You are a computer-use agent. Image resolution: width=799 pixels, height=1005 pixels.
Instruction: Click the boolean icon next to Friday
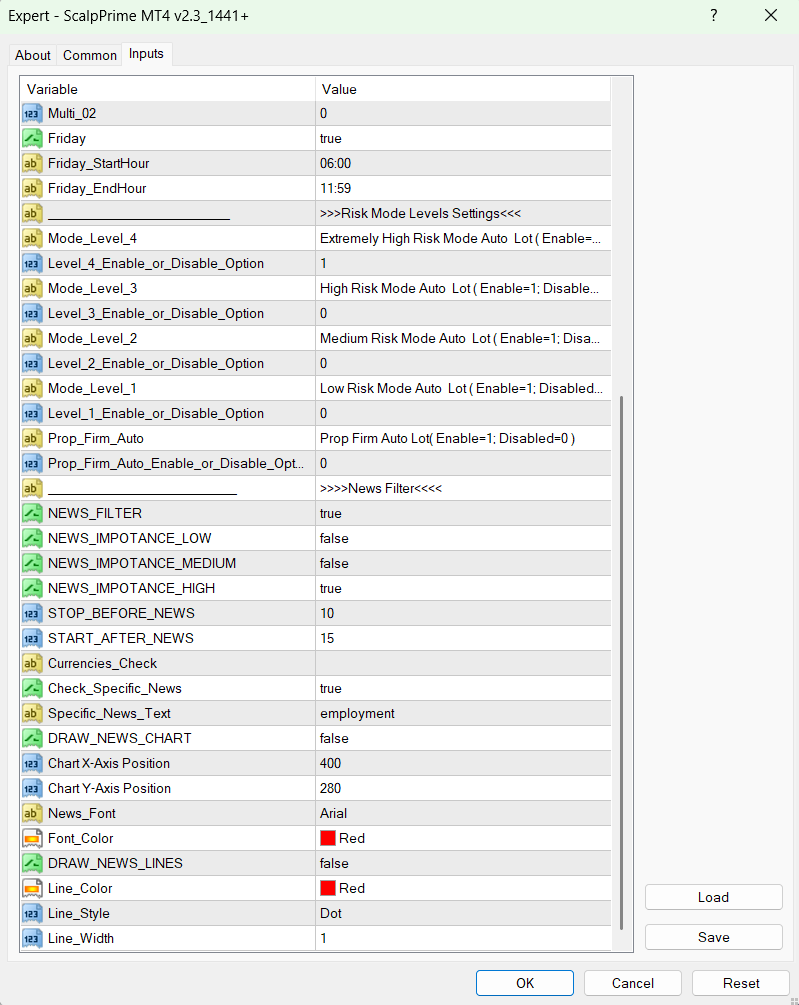click(32, 138)
